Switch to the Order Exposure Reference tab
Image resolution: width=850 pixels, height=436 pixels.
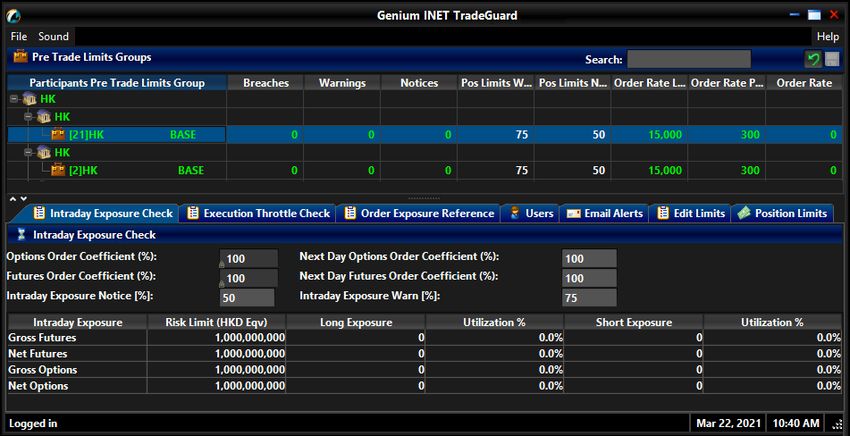click(x=420, y=213)
